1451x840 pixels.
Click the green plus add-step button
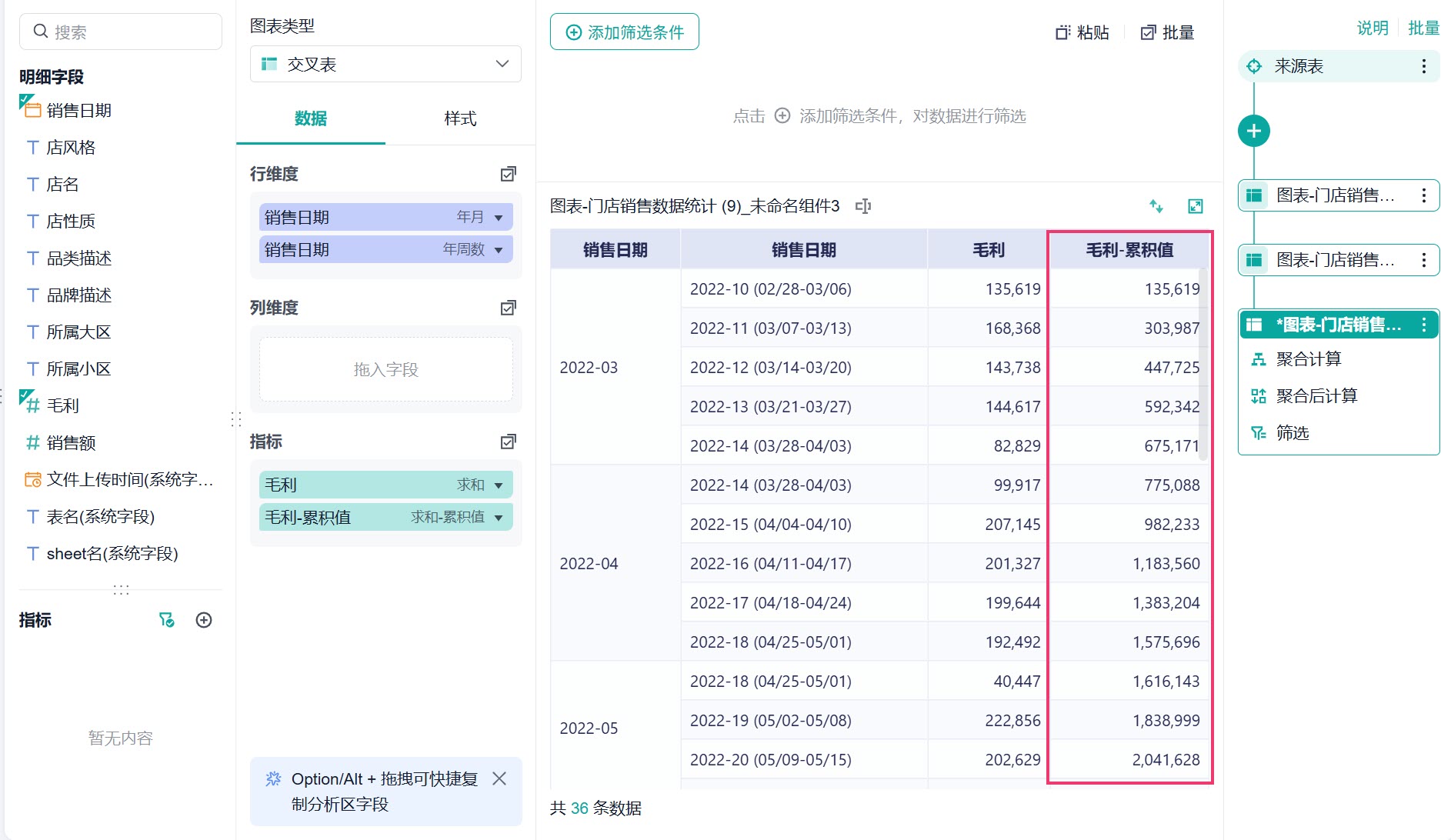1254,131
